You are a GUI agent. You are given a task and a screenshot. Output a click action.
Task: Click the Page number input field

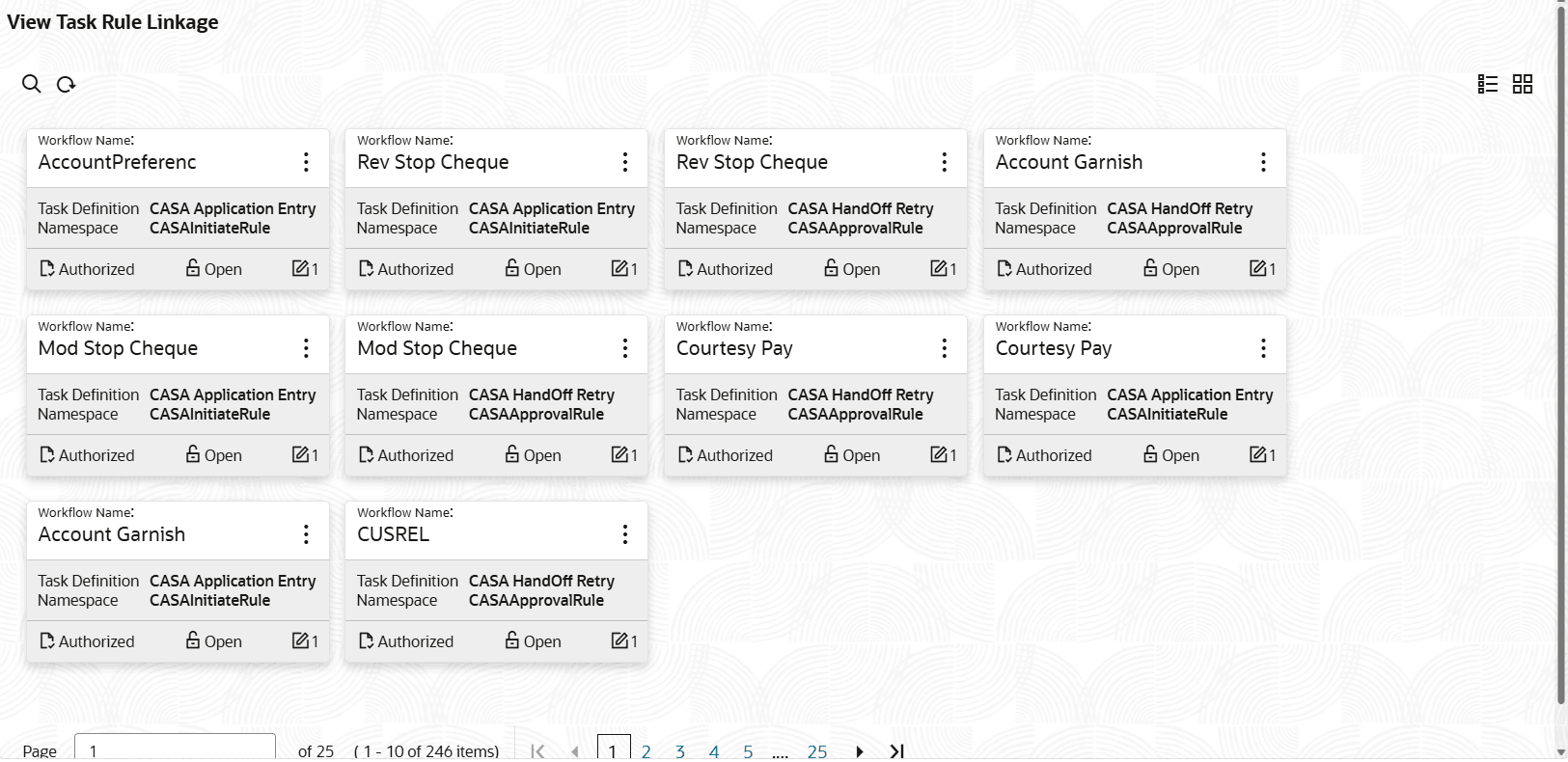tap(175, 748)
